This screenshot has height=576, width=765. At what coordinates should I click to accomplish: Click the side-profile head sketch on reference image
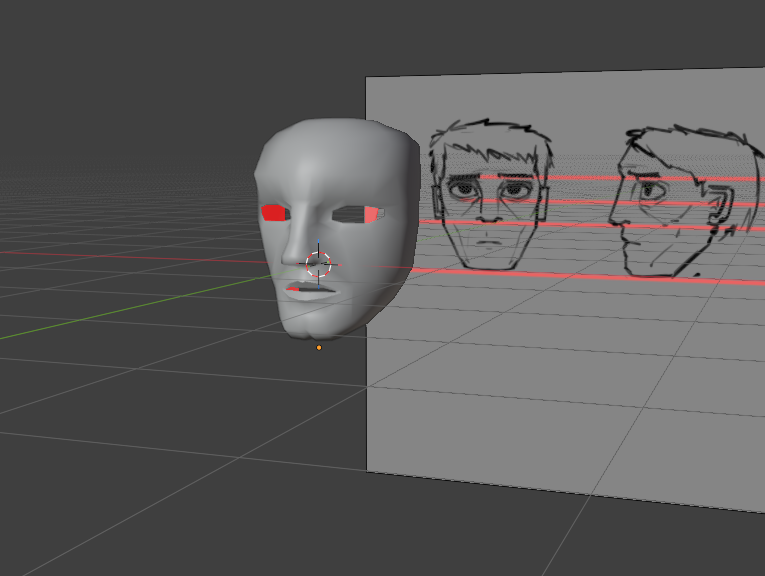pos(688,201)
